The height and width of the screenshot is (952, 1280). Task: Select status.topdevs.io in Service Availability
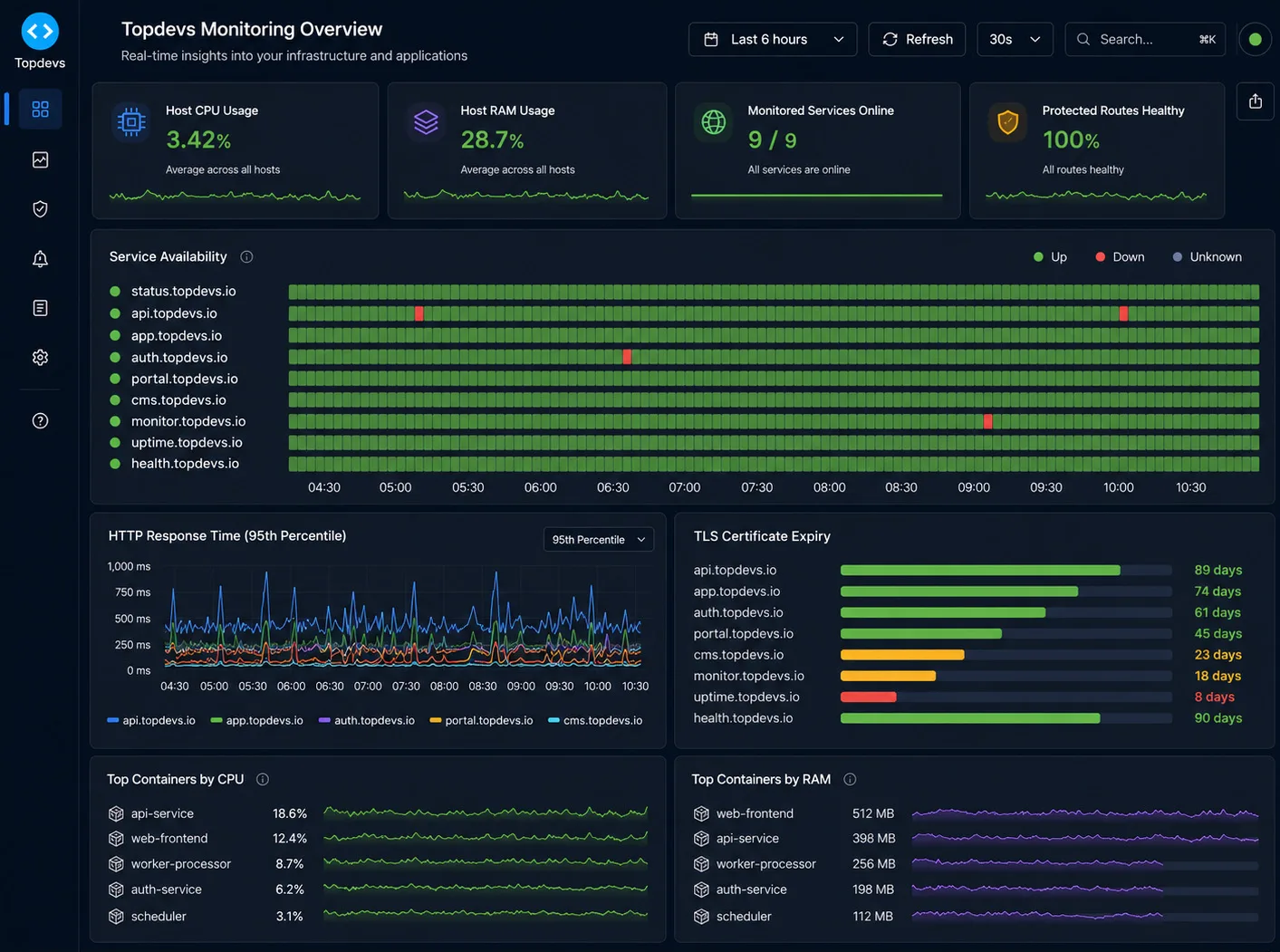[183, 291]
